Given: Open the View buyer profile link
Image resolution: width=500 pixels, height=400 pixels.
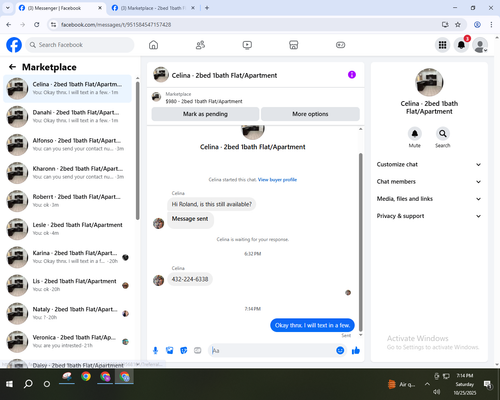Looking at the screenshot, I should tap(277, 180).
